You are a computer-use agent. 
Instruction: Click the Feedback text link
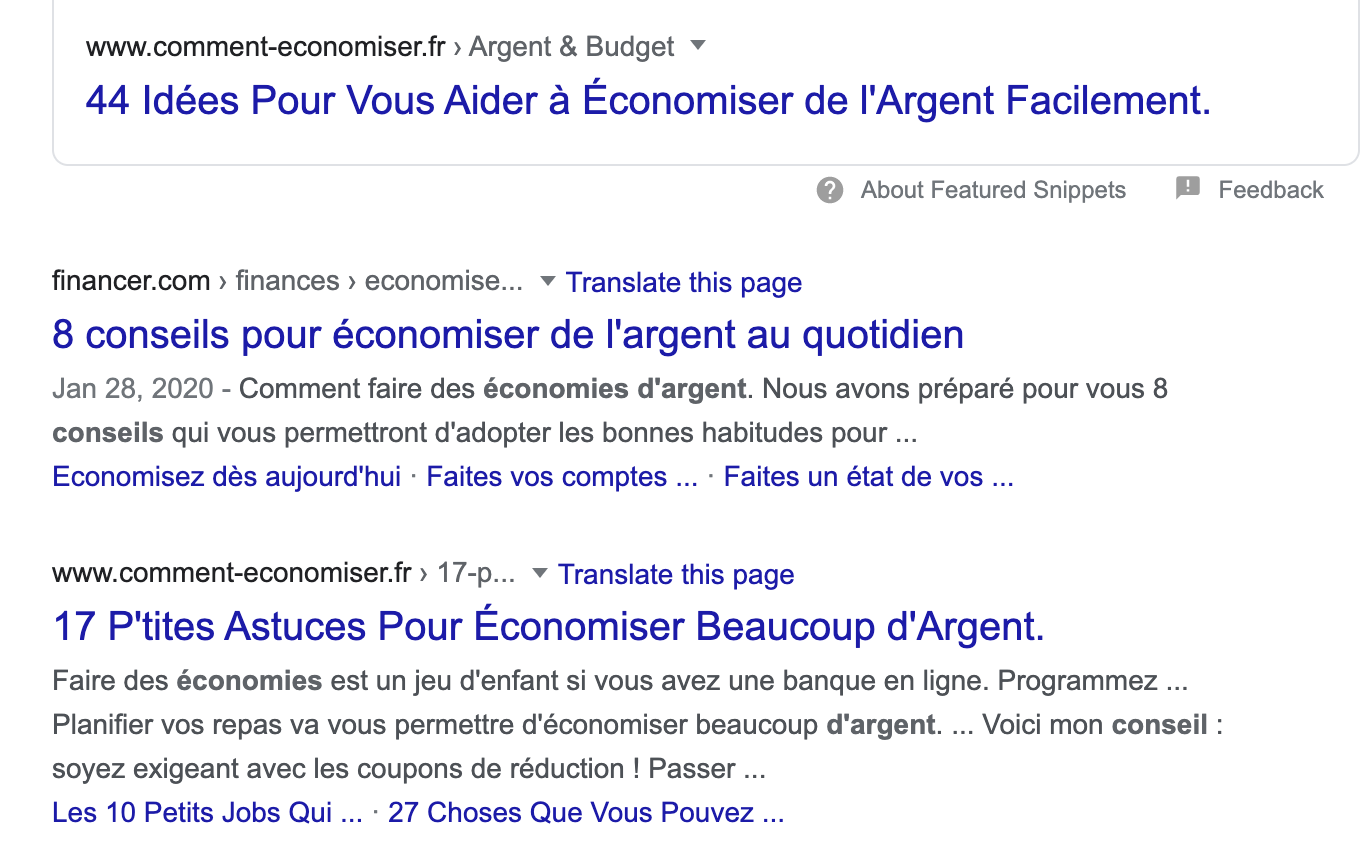click(x=1270, y=190)
